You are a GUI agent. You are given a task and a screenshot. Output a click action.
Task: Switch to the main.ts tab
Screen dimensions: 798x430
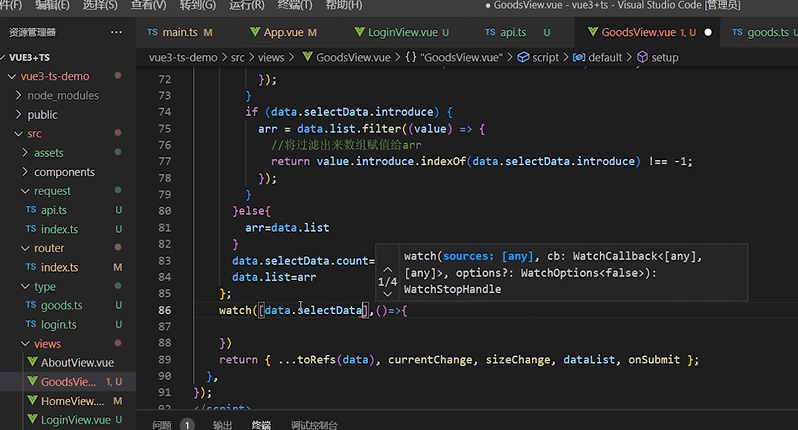coord(180,32)
